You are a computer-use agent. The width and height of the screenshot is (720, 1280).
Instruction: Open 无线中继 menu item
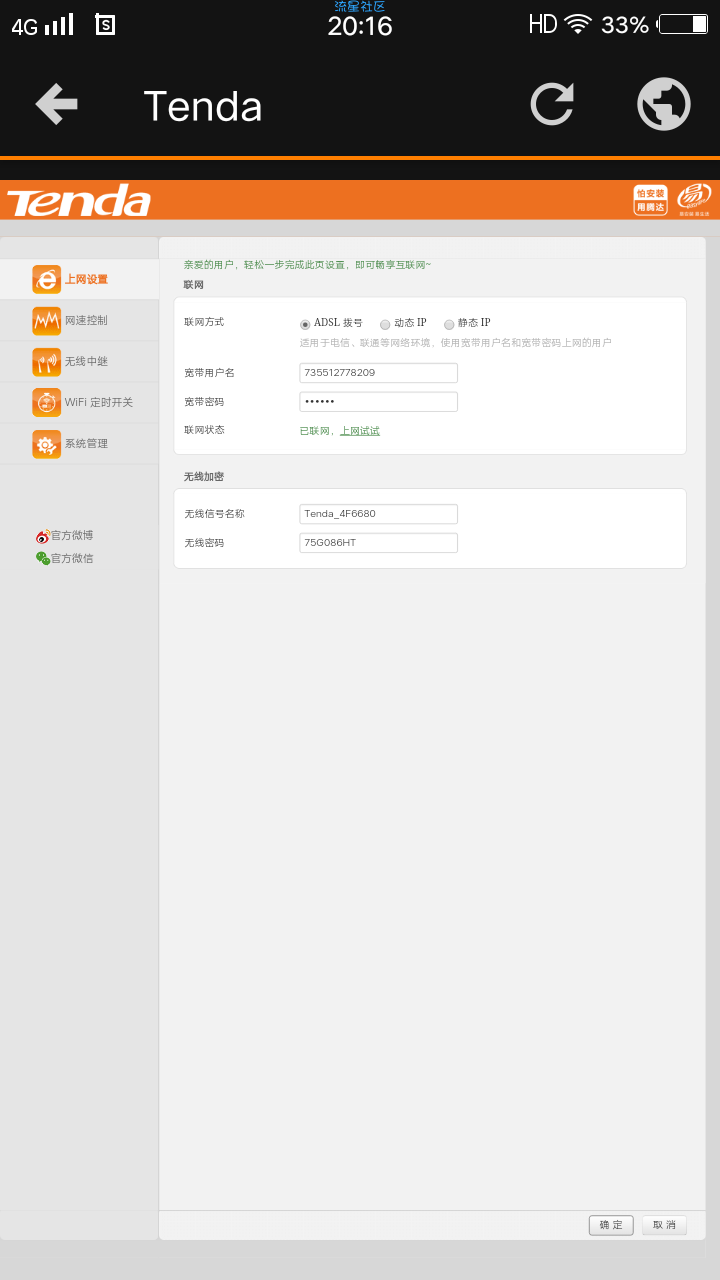79,361
